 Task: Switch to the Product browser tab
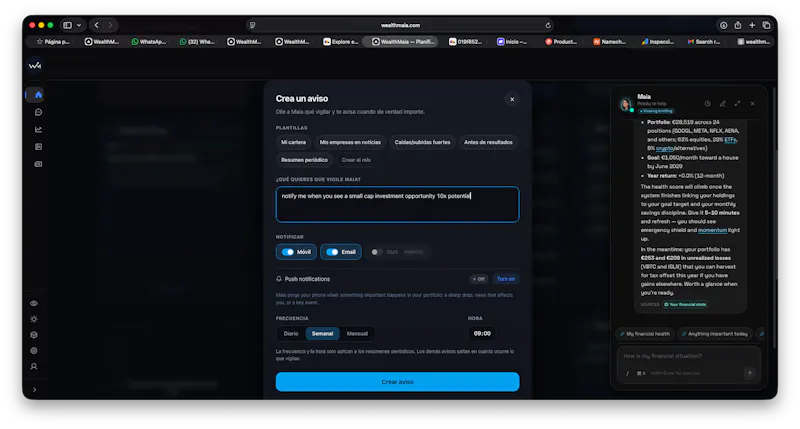click(x=561, y=42)
